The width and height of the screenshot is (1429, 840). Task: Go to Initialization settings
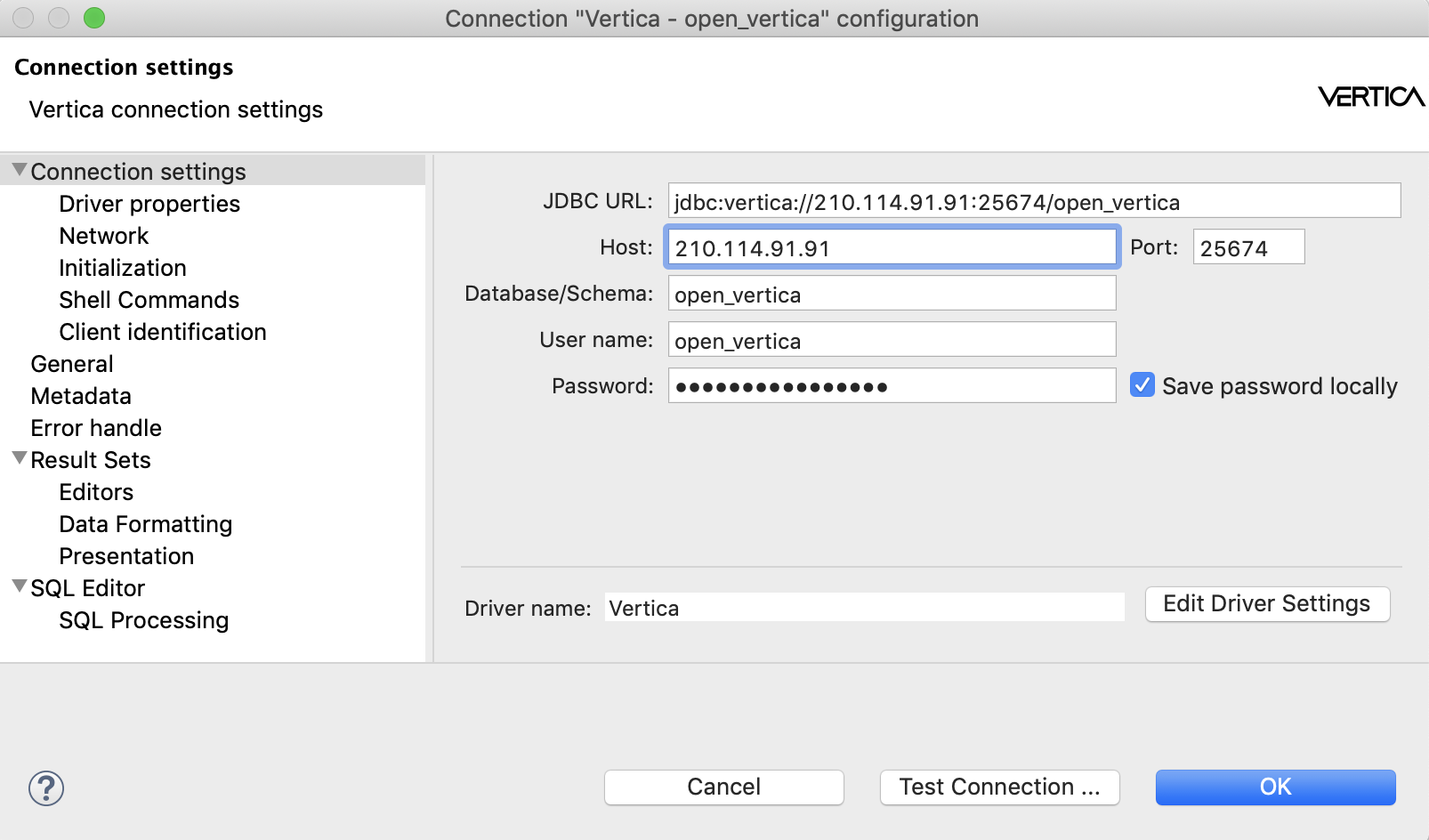tap(123, 268)
